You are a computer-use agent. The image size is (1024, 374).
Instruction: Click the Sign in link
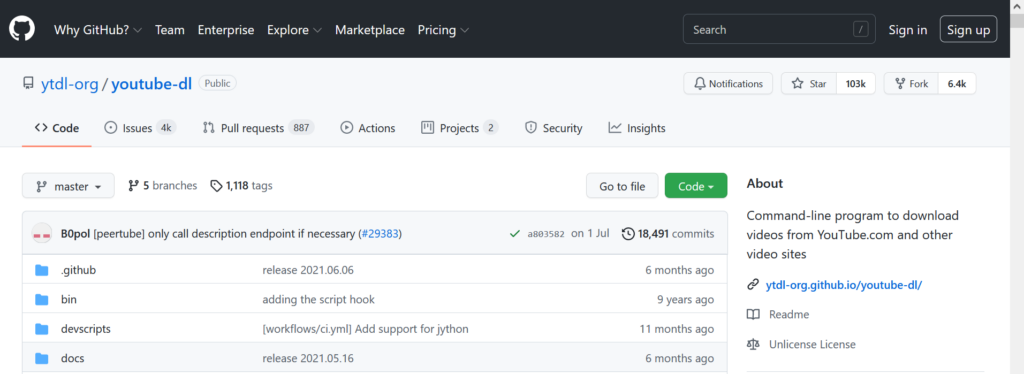click(908, 30)
